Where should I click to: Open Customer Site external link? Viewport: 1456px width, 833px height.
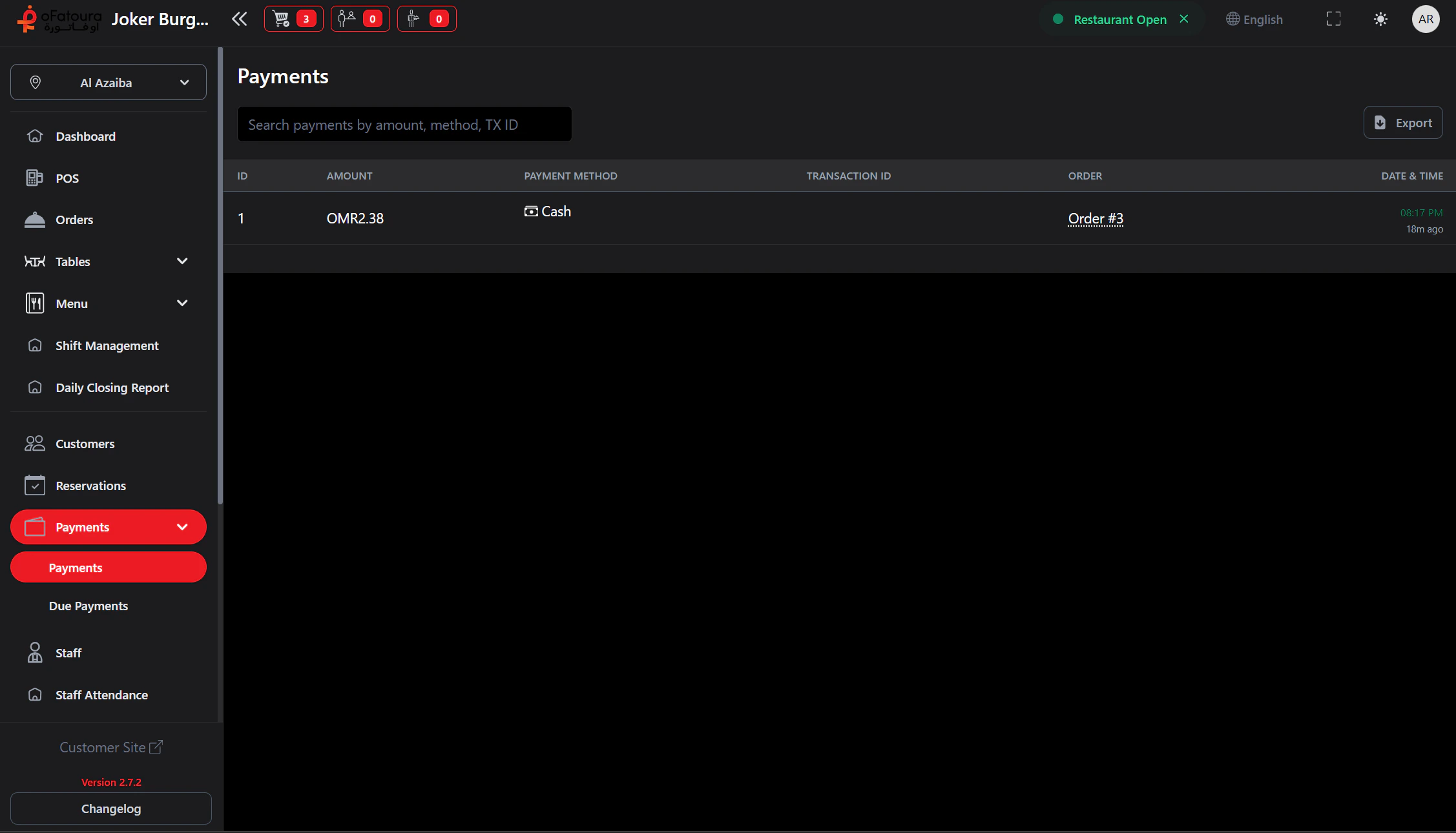(111, 747)
